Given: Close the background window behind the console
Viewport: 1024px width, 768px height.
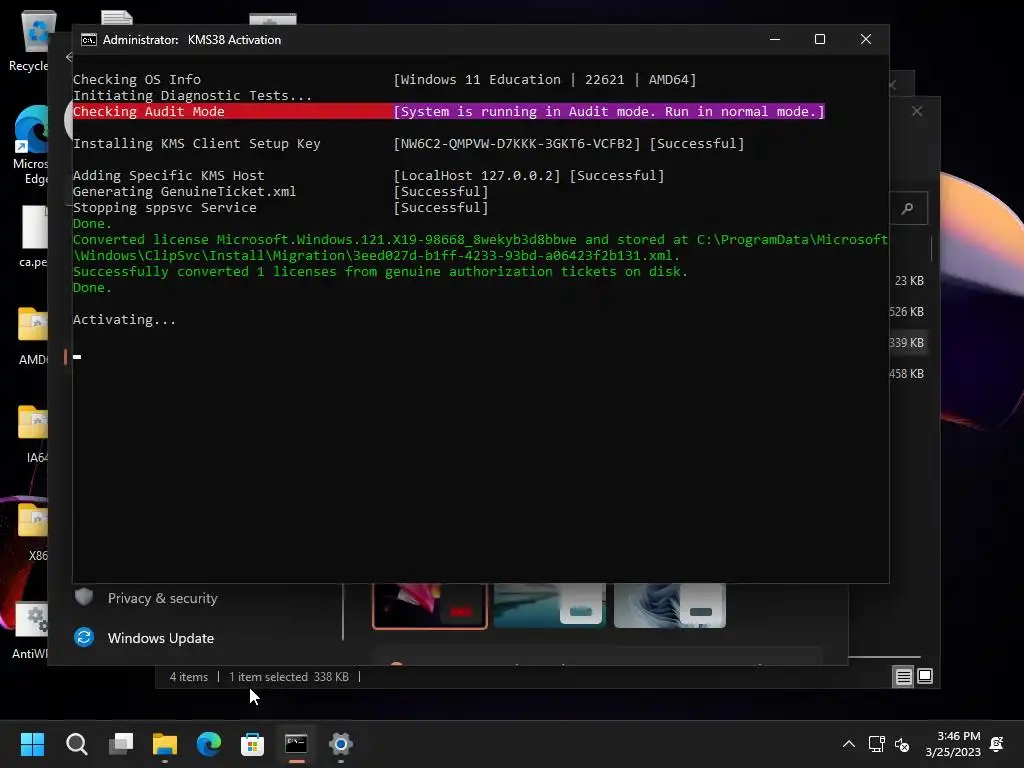Looking at the screenshot, I should click(917, 111).
